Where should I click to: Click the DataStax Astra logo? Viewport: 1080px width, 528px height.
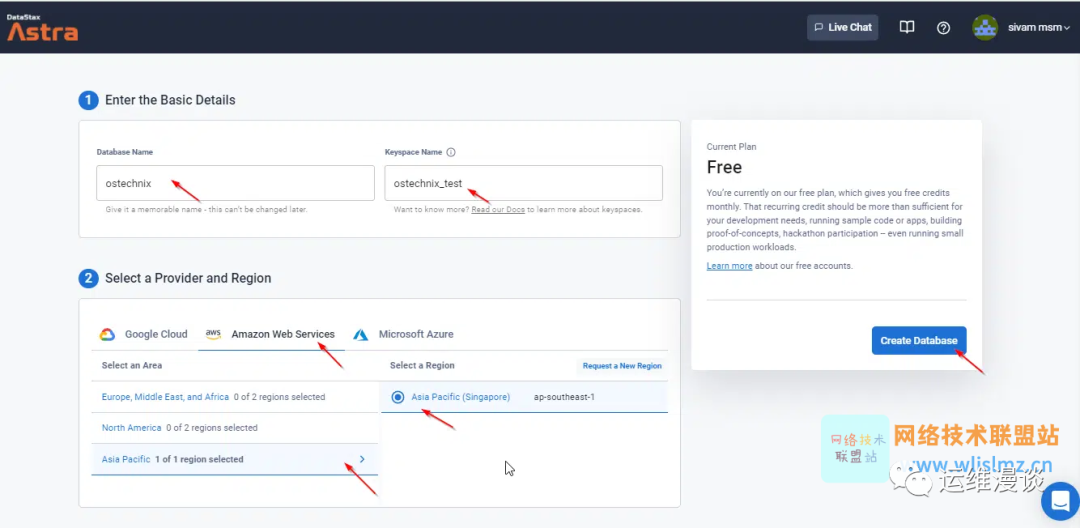tap(42, 28)
